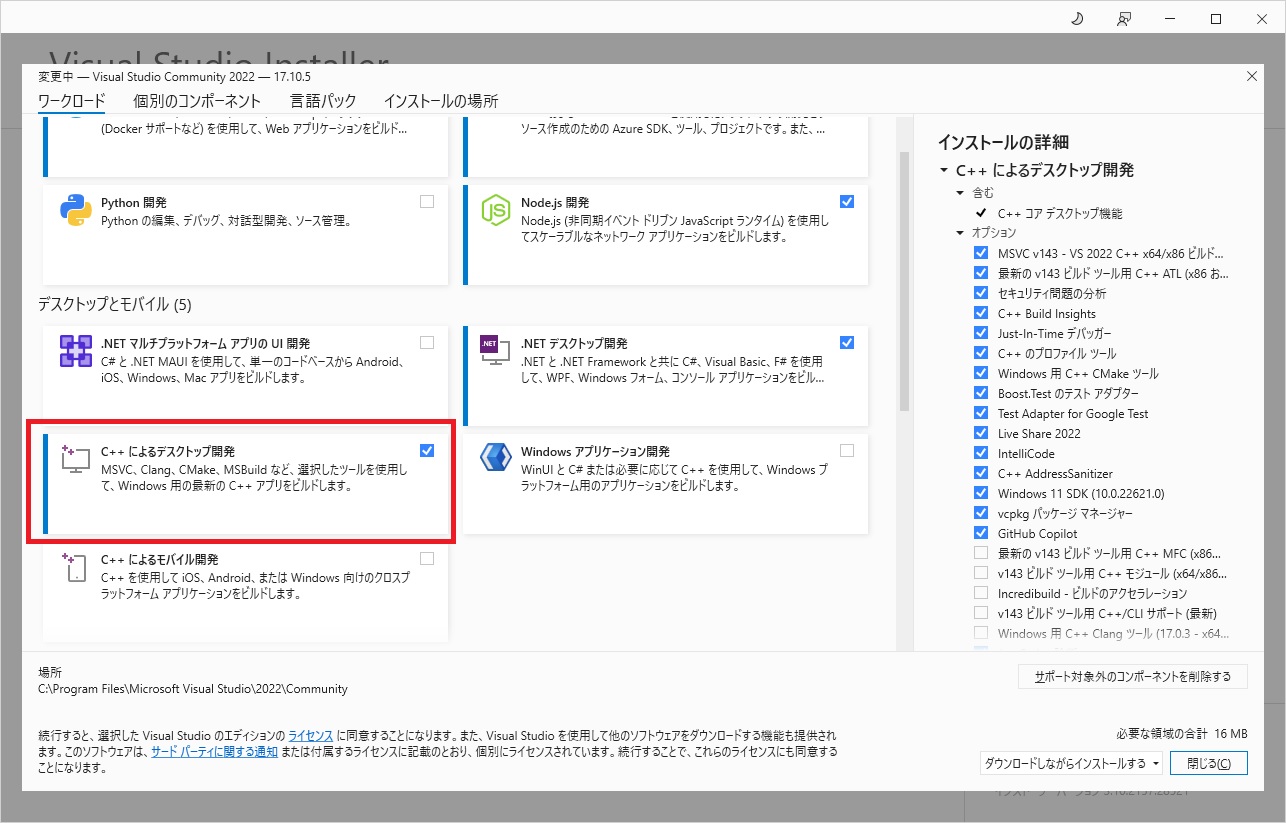Collapse C++ によるデスクトップ開発 details tree
This screenshot has width=1286, height=823.
(x=943, y=171)
